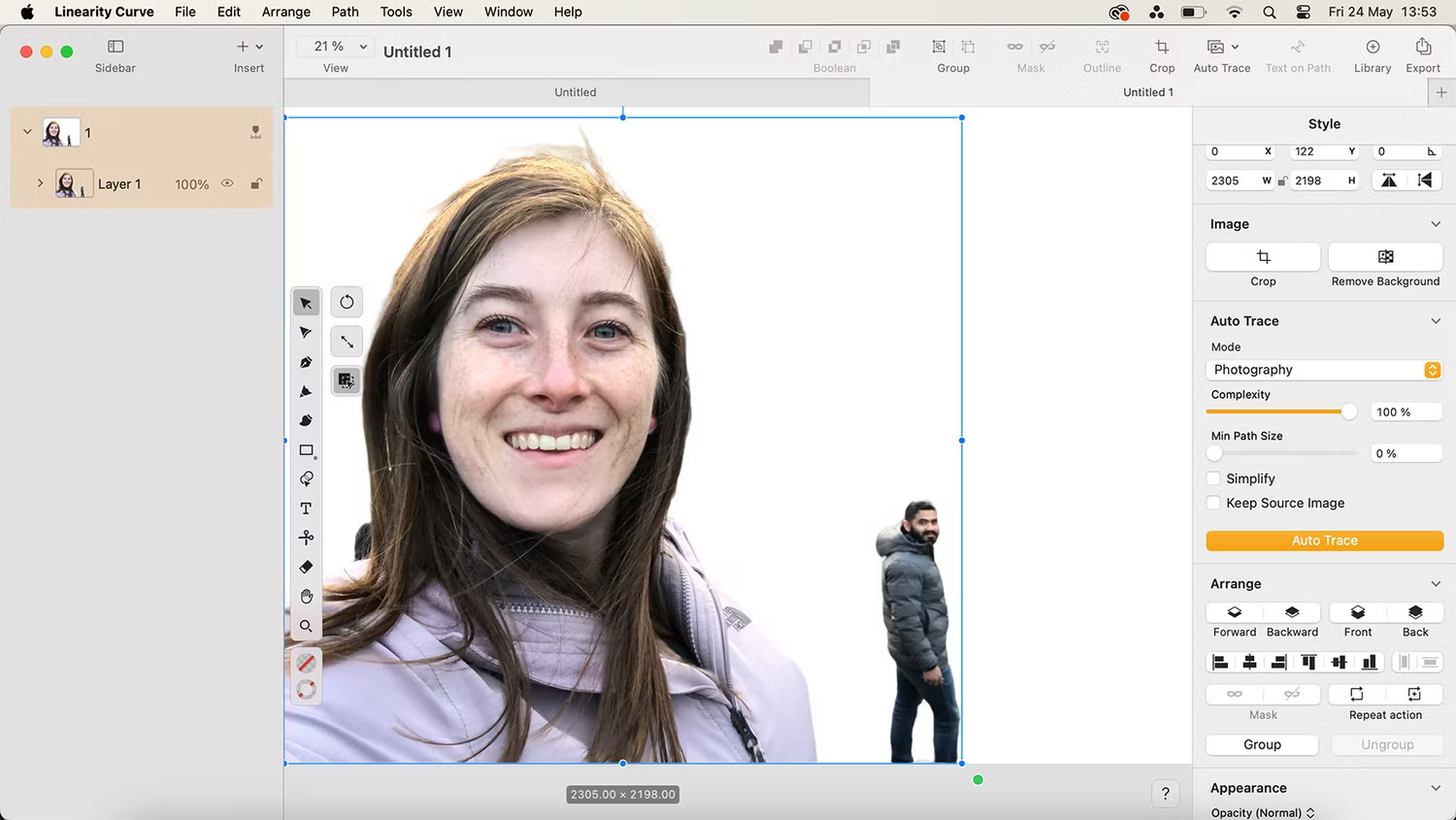The image size is (1456, 820).
Task: Align objects to left edge
Action: pos(1220,662)
